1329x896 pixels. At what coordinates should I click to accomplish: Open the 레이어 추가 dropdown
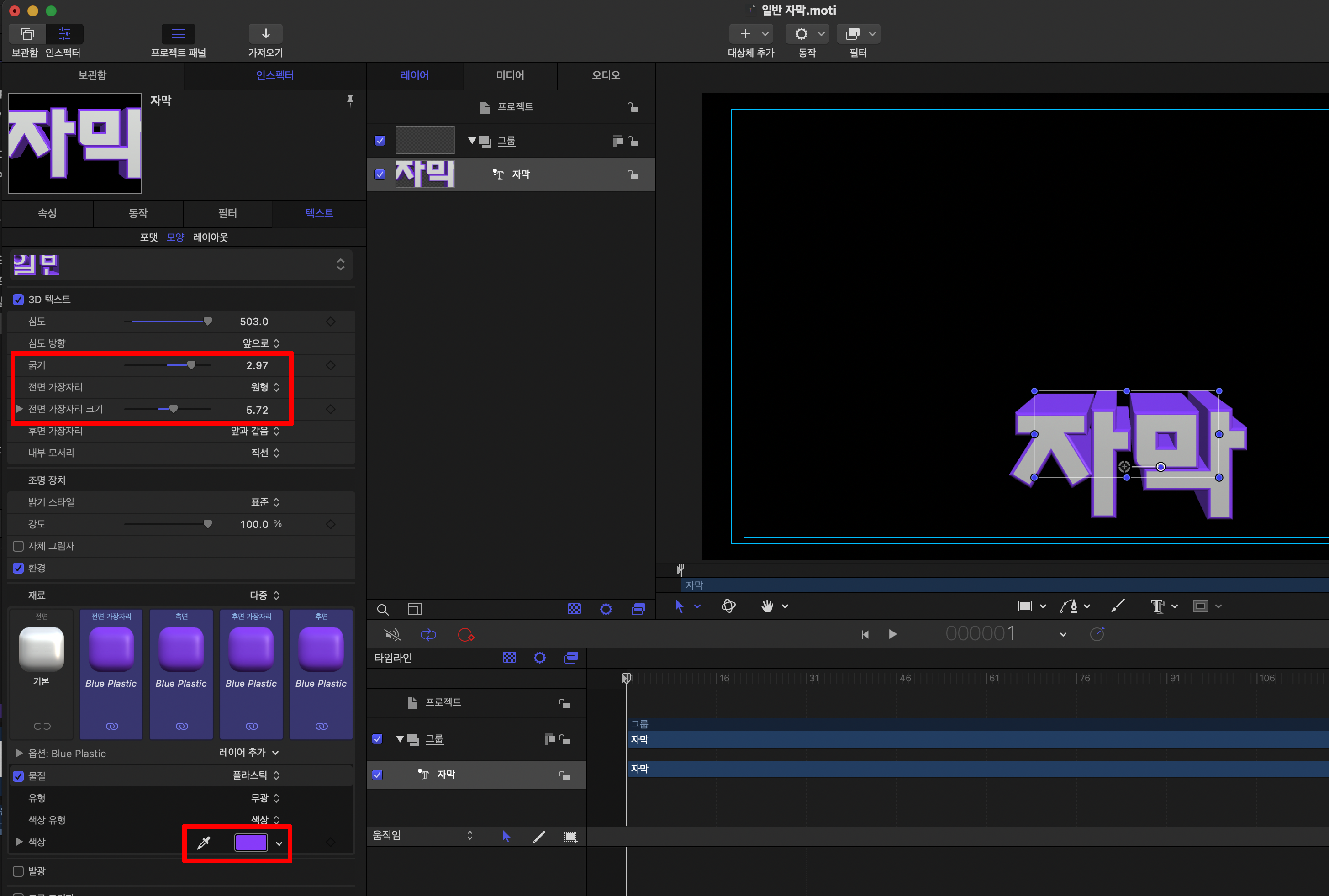point(248,753)
